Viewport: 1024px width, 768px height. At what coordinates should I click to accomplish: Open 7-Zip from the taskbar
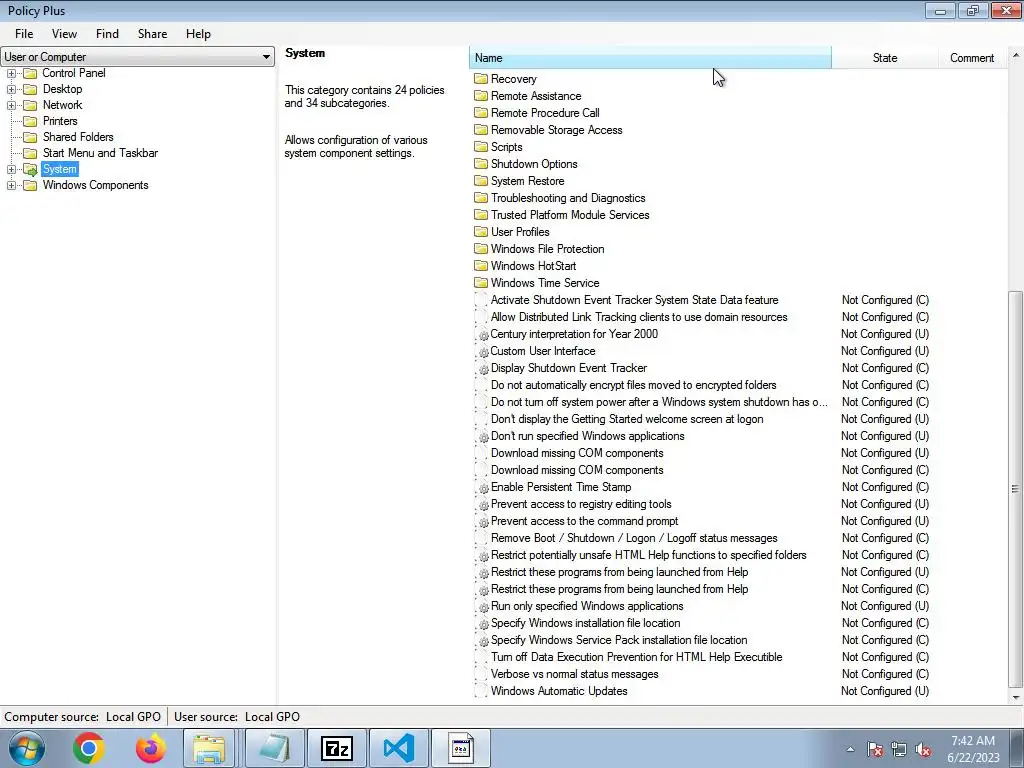click(x=337, y=748)
